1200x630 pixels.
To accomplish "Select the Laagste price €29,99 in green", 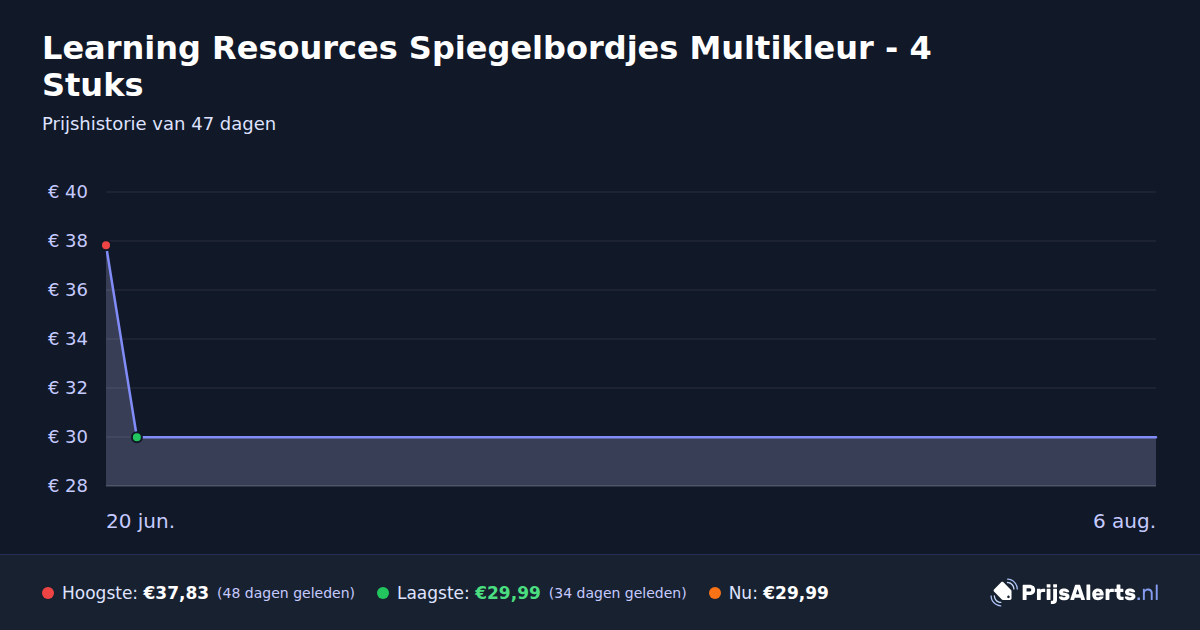I will tap(508, 593).
